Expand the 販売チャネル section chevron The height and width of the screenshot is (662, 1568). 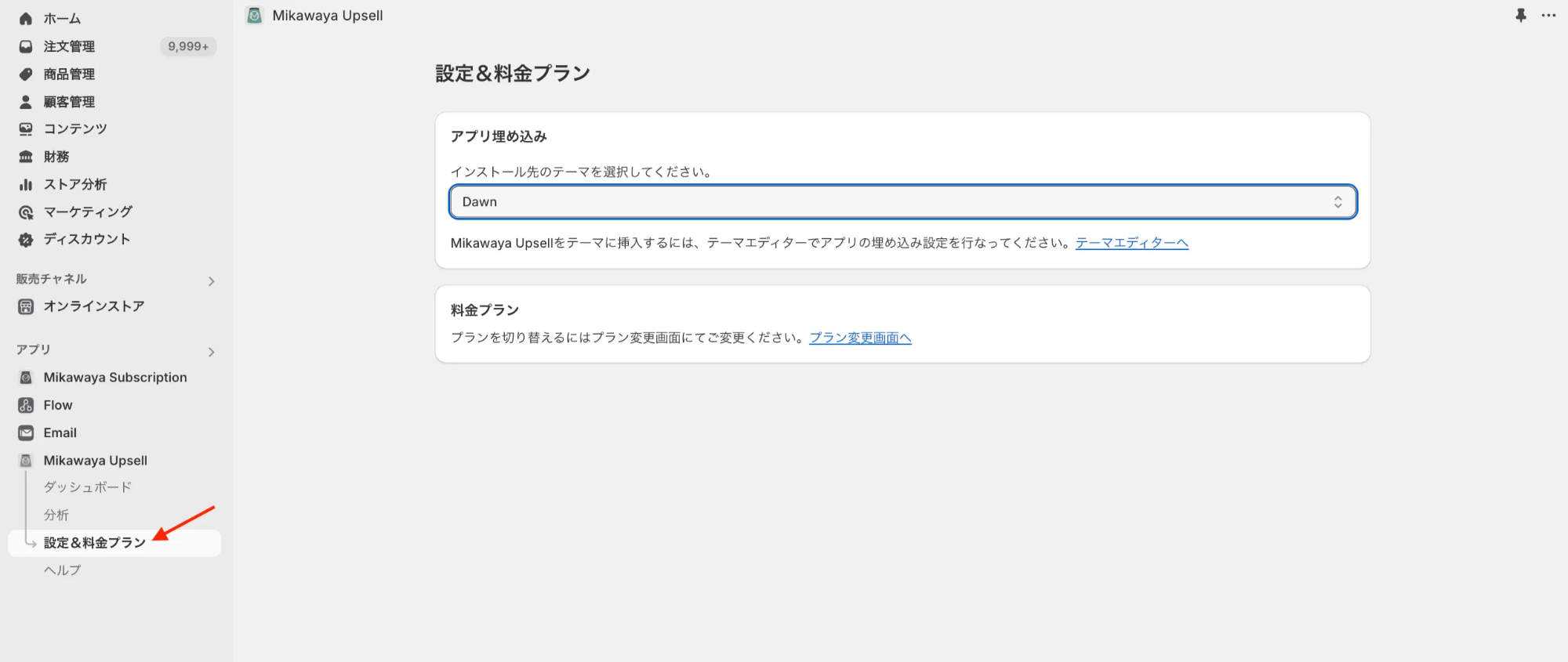point(211,280)
